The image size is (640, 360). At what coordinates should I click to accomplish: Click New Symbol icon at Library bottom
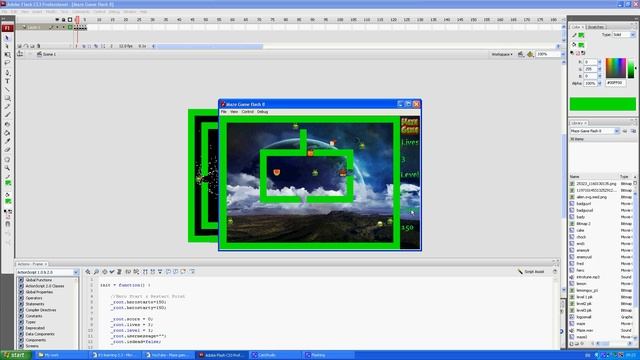pos(572,344)
